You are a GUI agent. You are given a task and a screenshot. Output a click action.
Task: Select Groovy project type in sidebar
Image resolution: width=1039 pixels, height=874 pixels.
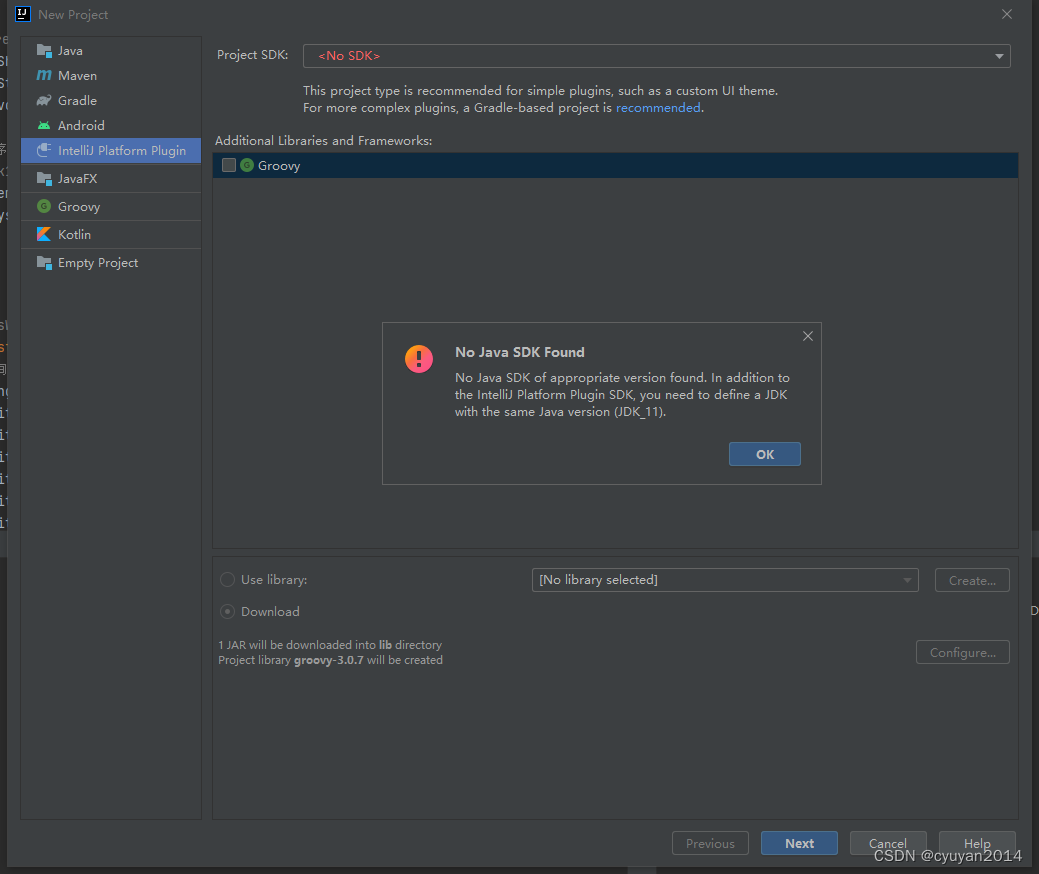pos(111,206)
